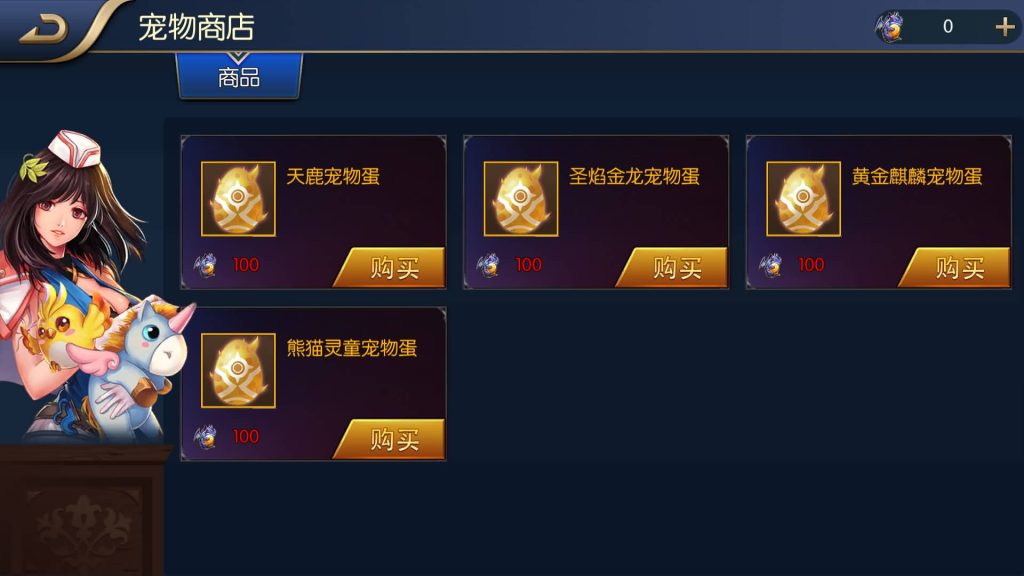Add currency with the plus icon
The width and height of the screenshot is (1024, 576).
1004,27
